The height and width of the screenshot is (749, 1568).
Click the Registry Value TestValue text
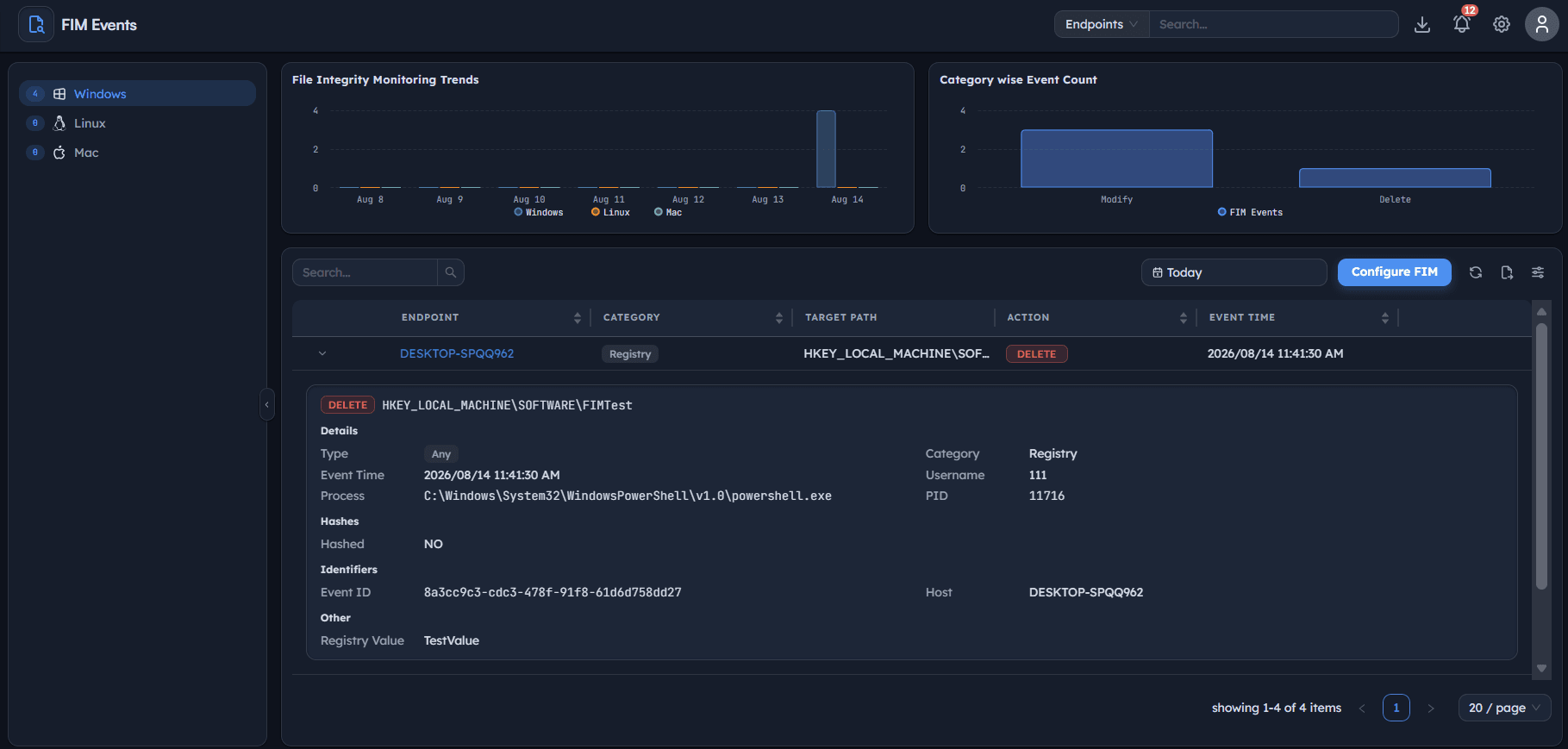(452, 640)
